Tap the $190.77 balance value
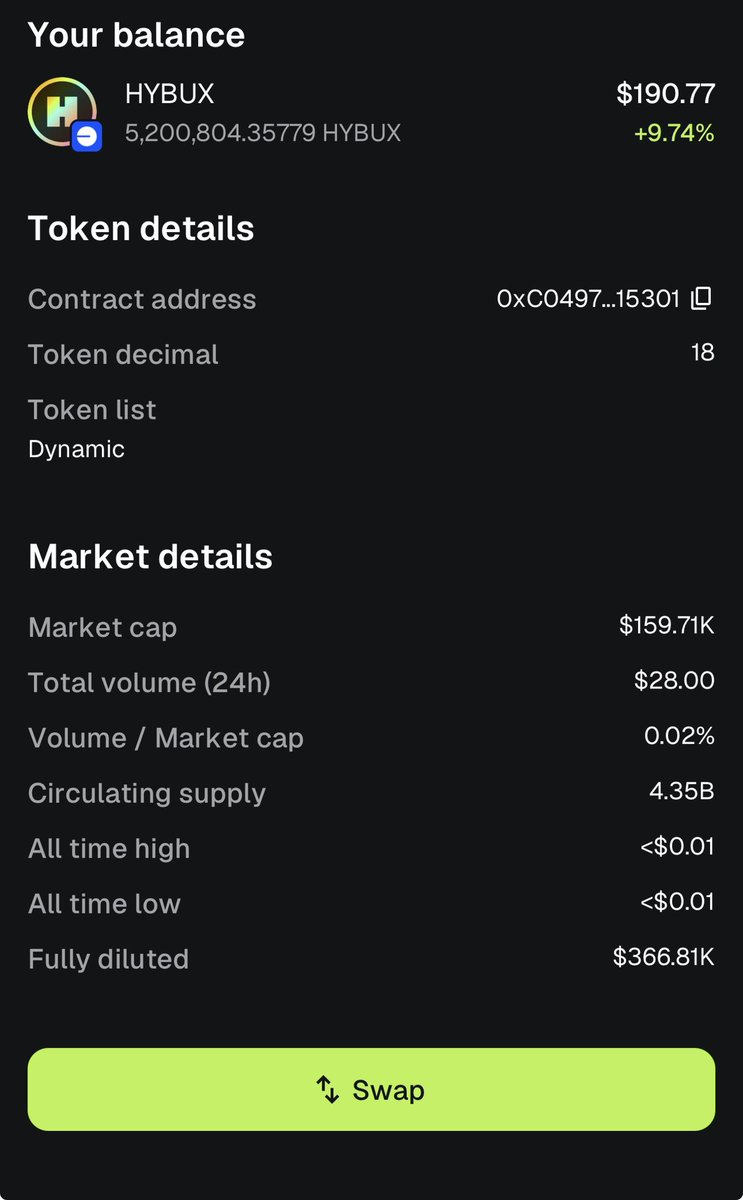The width and height of the screenshot is (743, 1200). tap(665, 94)
